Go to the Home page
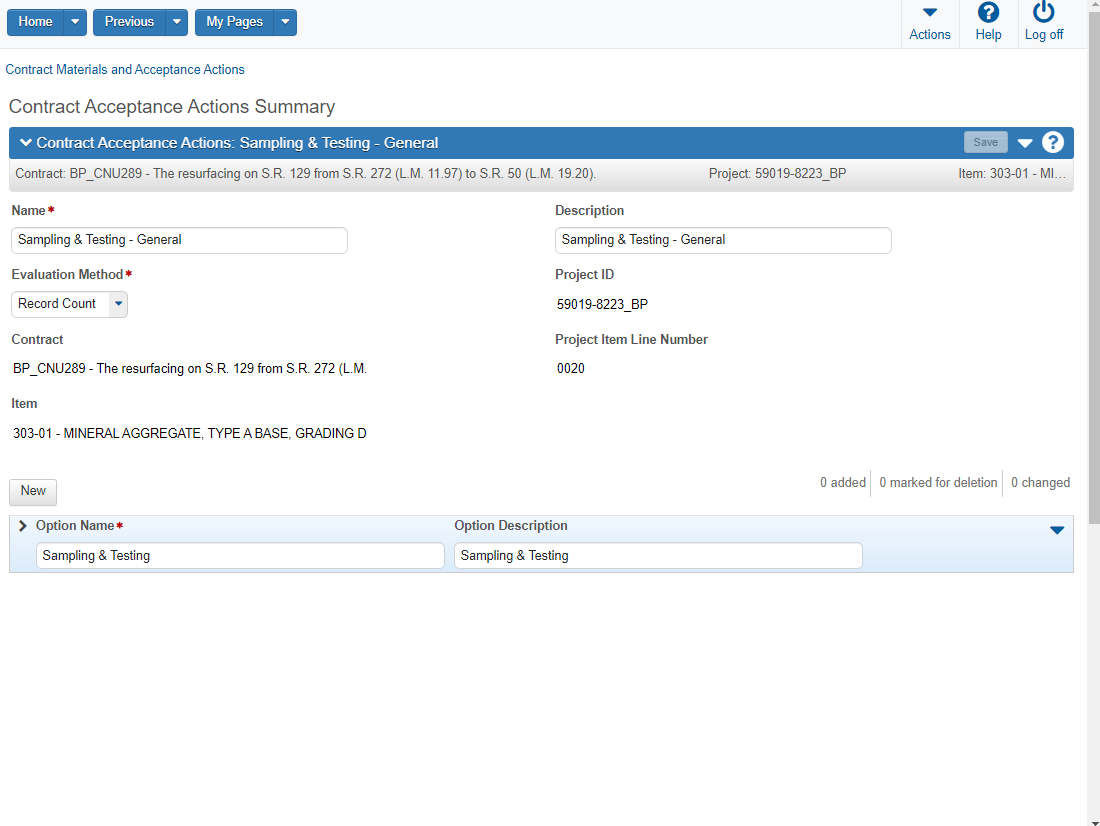This screenshot has width=1100, height=826. click(36, 22)
